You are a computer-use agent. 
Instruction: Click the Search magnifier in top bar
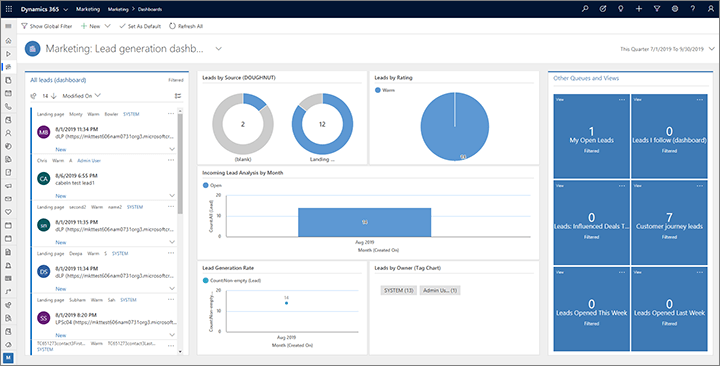coord(585,9)
